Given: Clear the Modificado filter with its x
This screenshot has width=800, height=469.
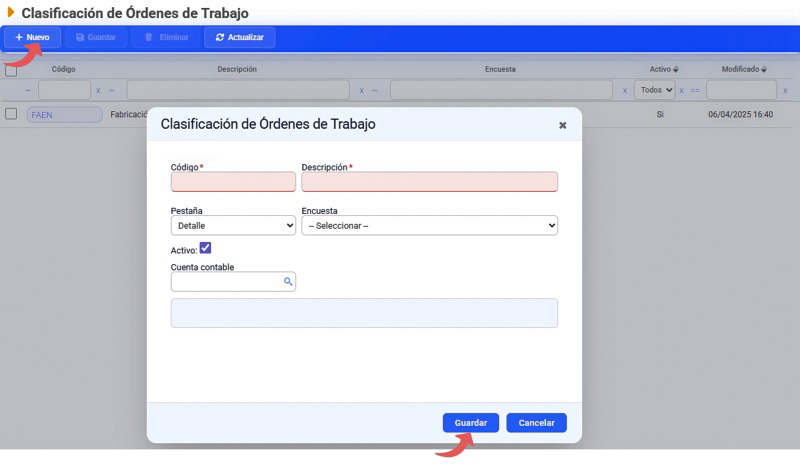Looking at the screenshot, I should tap(785, 90).
